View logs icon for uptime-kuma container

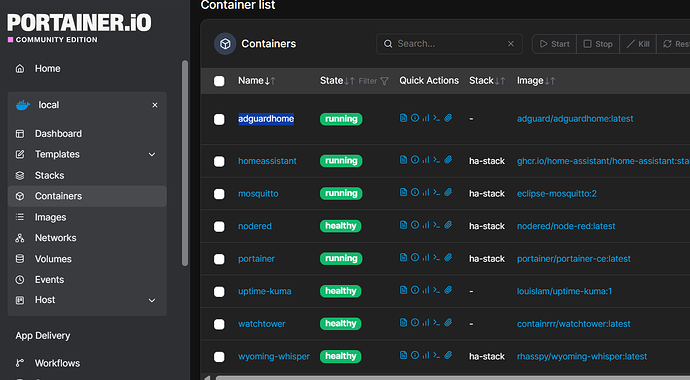point(403,290)
